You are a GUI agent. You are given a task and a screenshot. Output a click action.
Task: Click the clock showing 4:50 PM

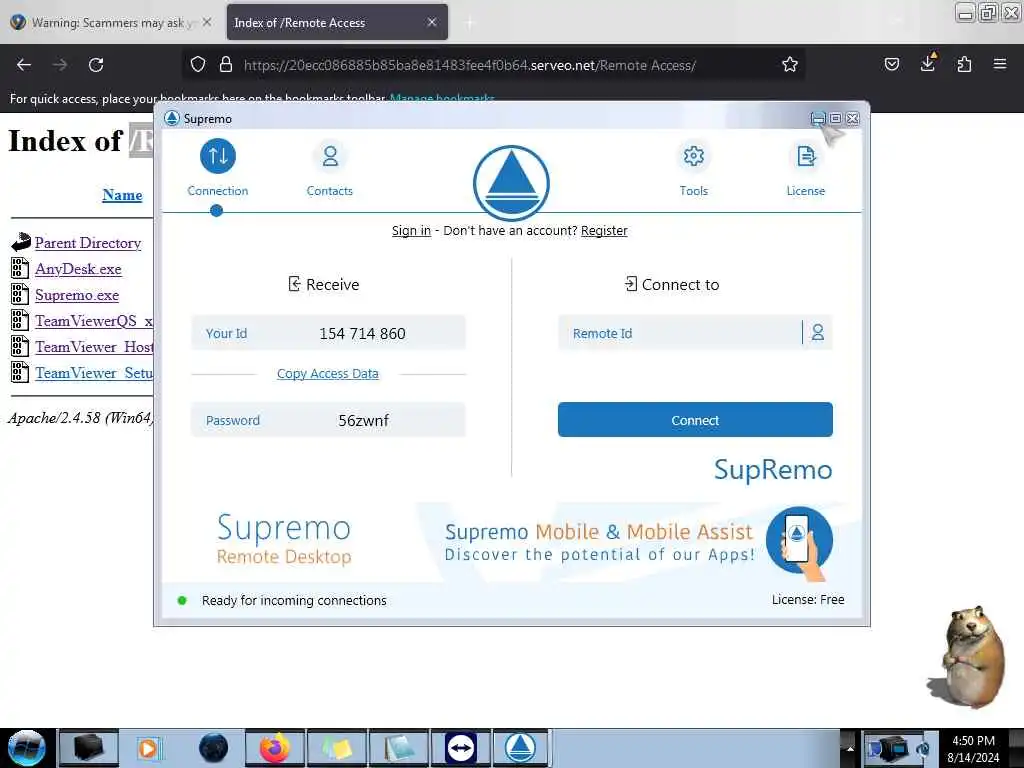pyautogui.click(x=973, y=741)
